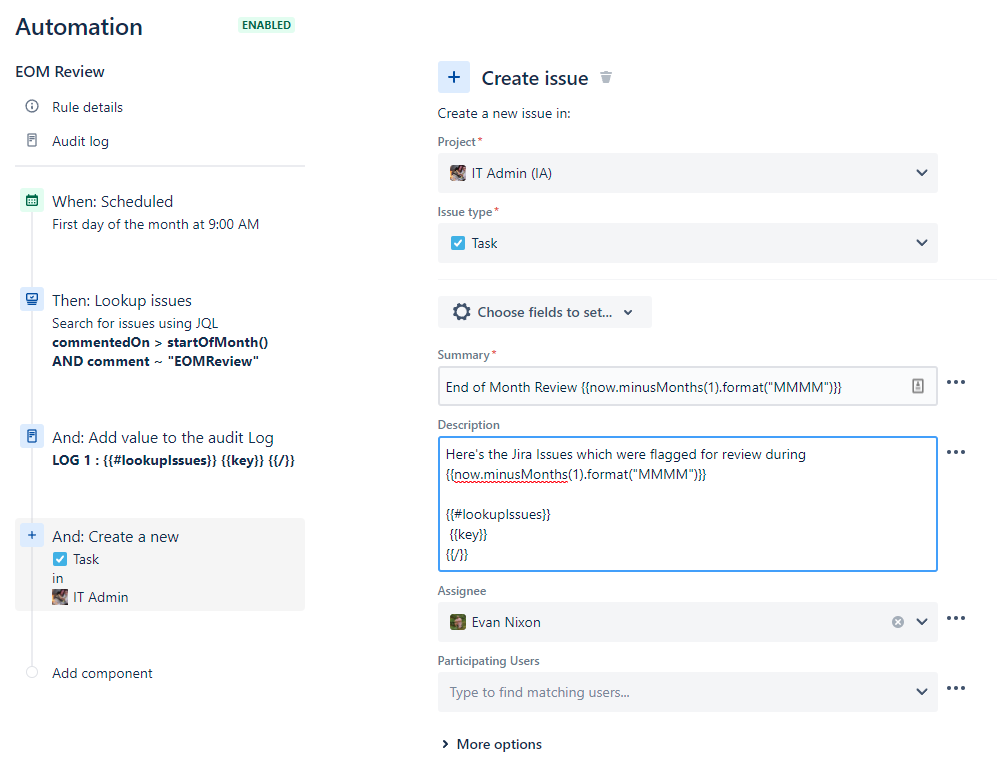Image resolution: width=997 pixels, height=774 pixels.
Task: Open Audit log menu item
Action: point(80,141)
